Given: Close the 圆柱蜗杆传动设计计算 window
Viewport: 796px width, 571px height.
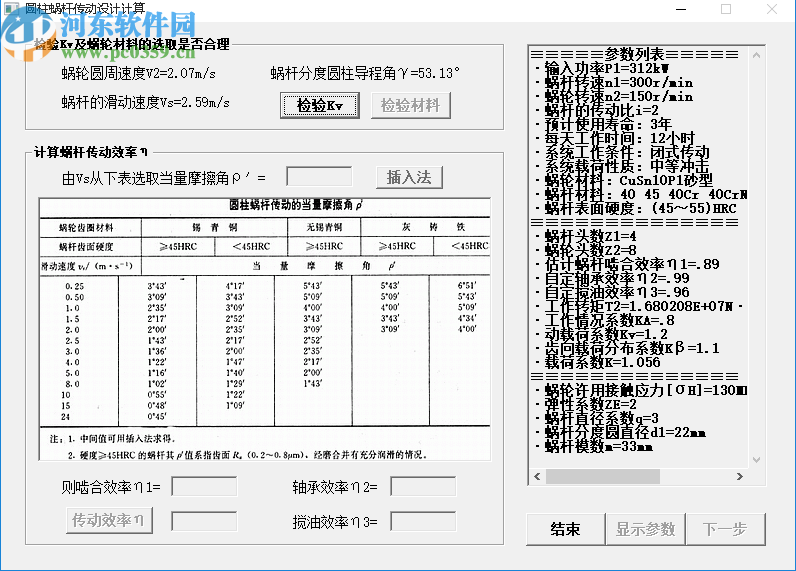Looking at the screenshot, I should click(x=772, y=9).
